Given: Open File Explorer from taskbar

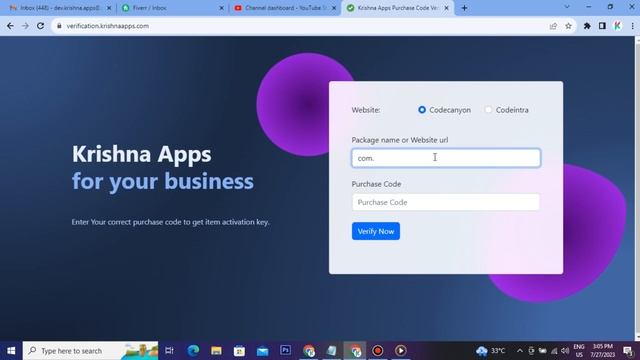Looking at the screenshot, I should 216,351.
